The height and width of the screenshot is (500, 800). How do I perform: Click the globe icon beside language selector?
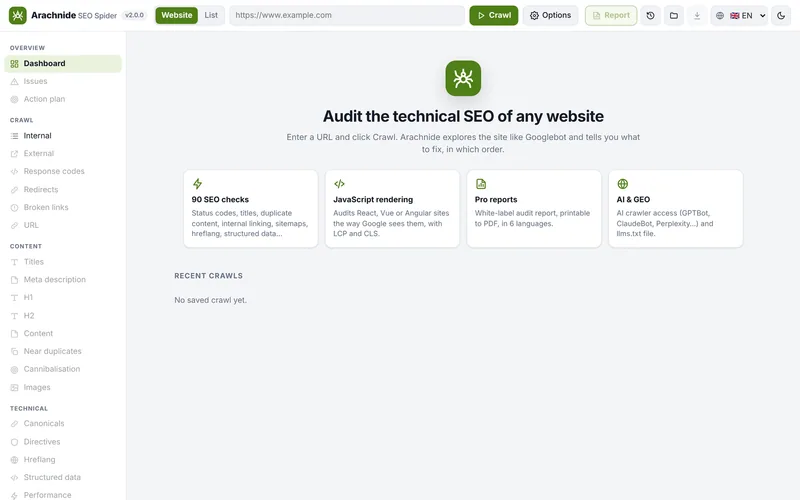pos(720,15)
